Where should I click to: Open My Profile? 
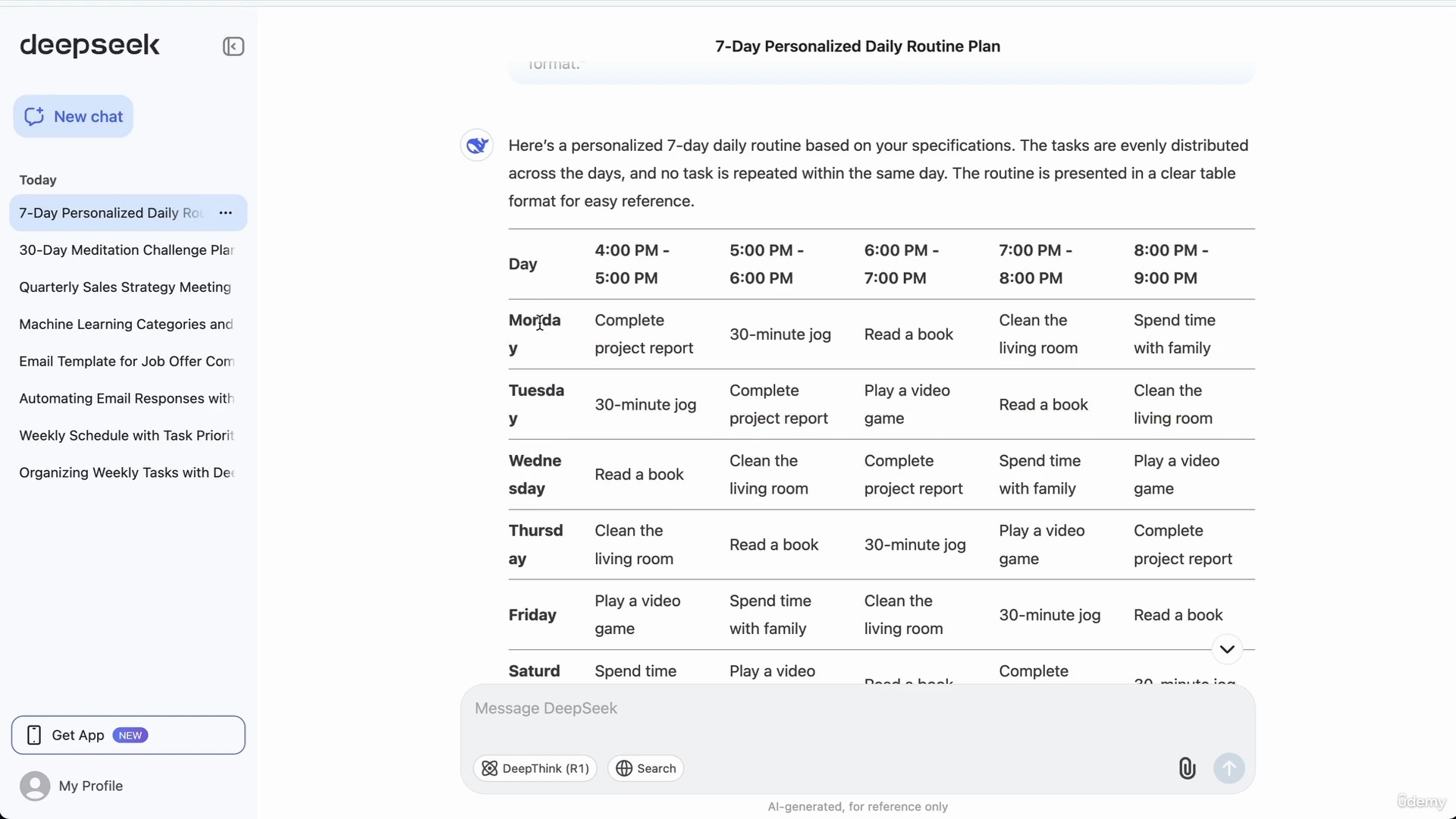coord(91,786)
